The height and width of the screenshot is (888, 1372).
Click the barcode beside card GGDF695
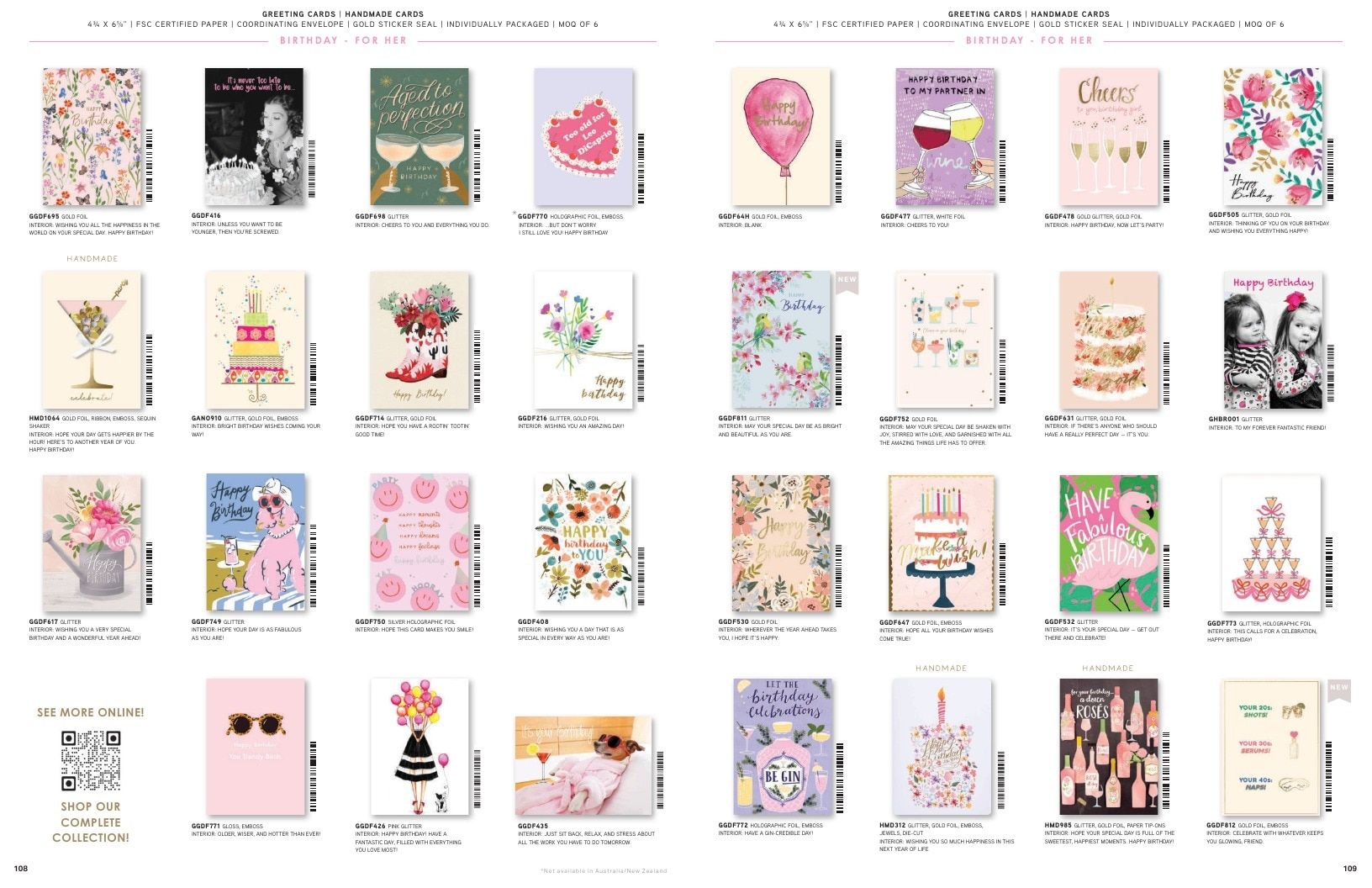coord(150,165)
